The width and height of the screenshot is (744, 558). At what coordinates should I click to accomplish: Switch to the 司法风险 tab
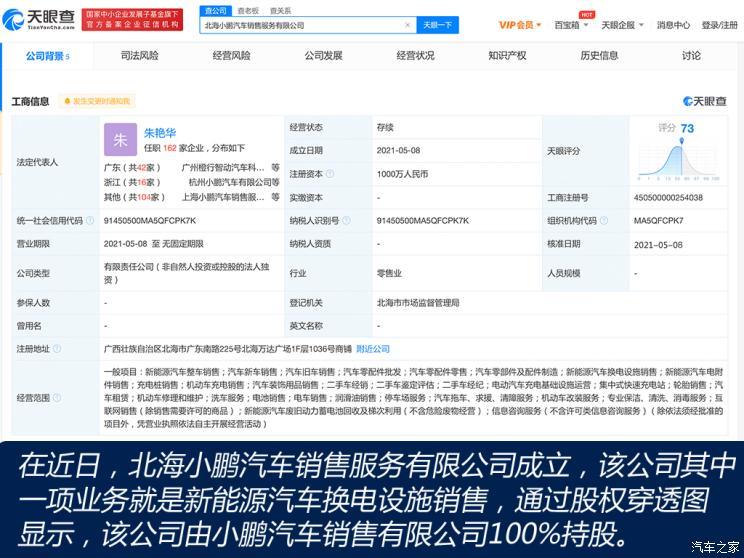pos(140,56)
